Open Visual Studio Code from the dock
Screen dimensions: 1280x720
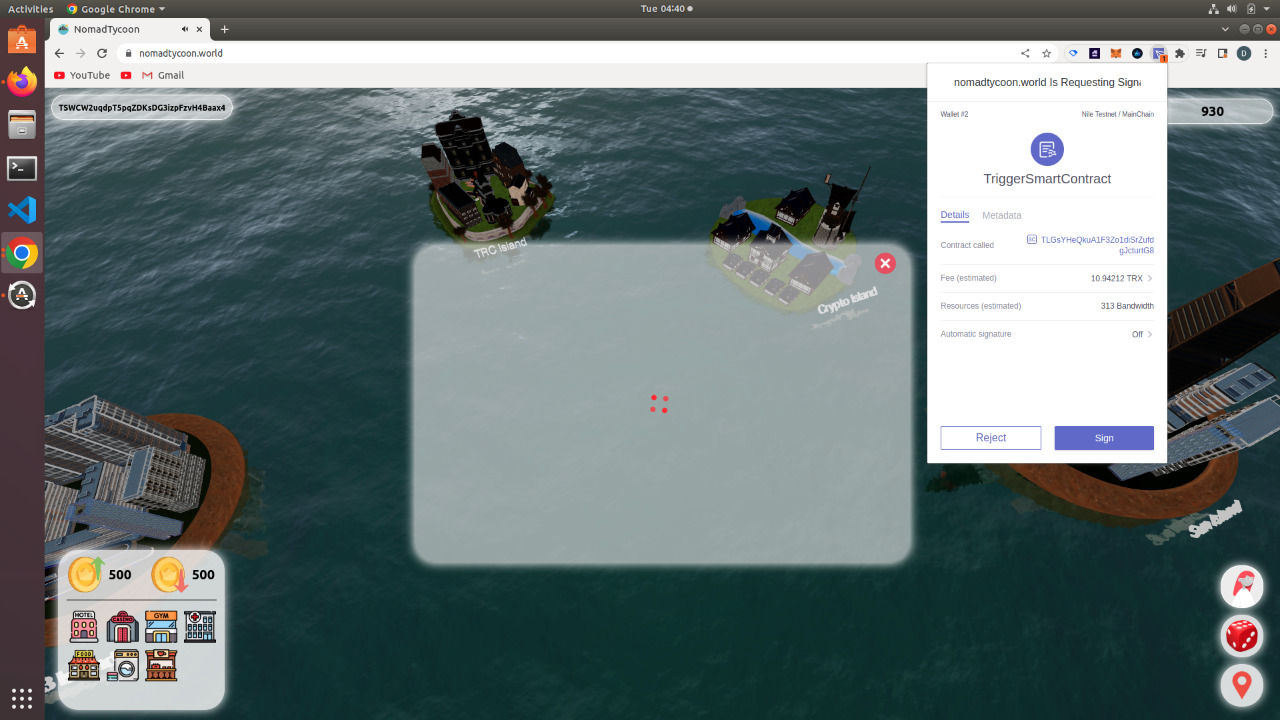tap(22, 210)
